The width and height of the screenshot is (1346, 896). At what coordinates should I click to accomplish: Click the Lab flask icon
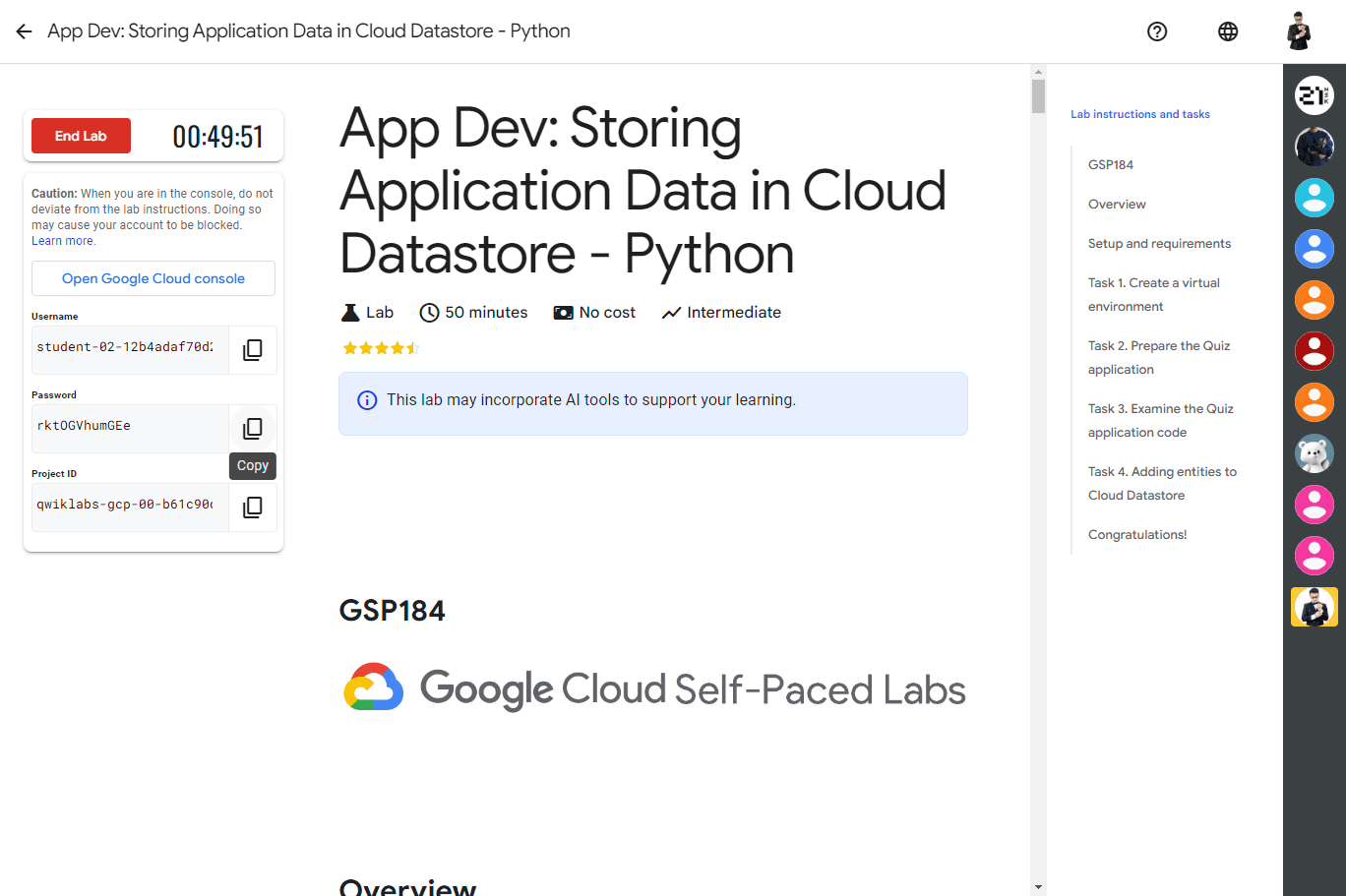350,313
